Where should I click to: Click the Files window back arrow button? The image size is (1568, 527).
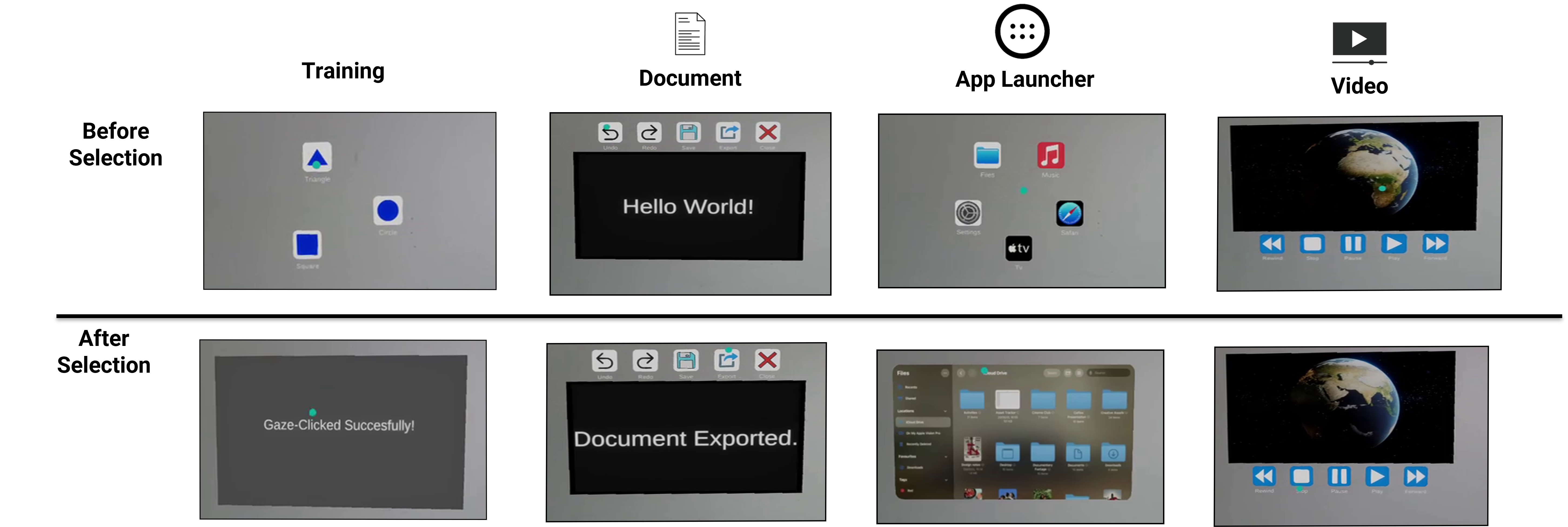pyautogui.click(x=961, y=373)
